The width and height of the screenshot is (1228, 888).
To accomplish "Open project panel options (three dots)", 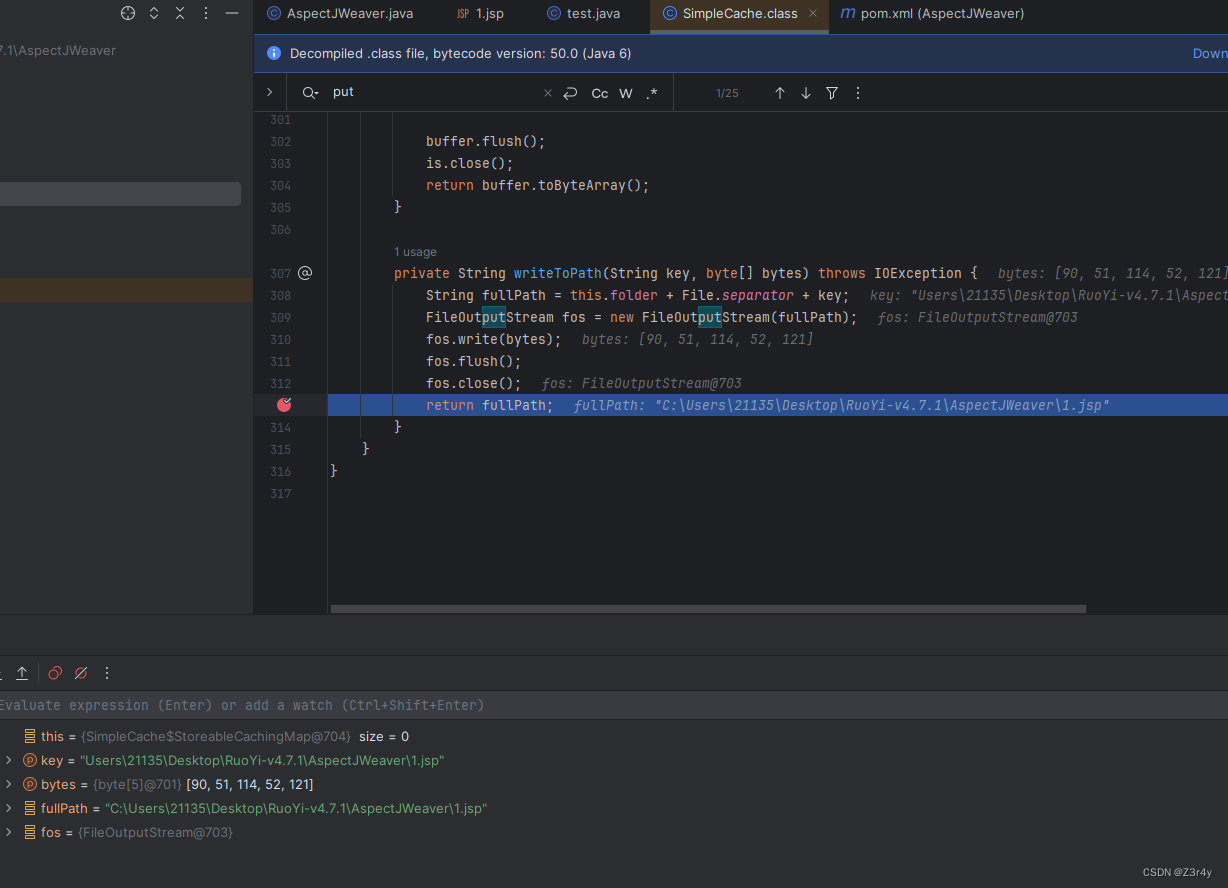I will click(206, 13).
